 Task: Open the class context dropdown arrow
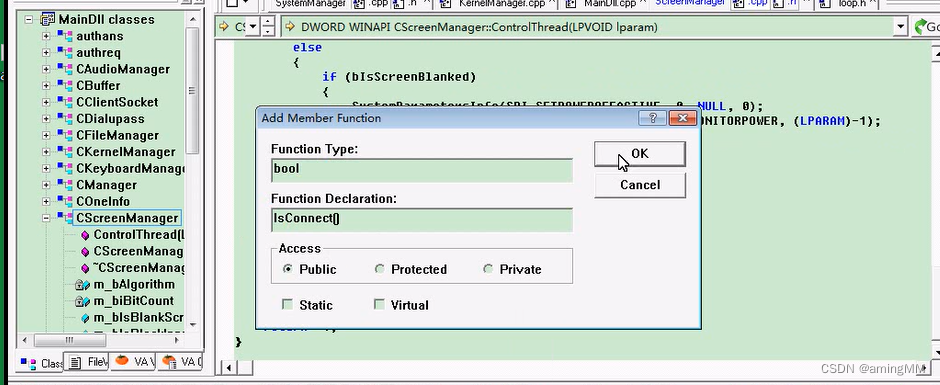tap(253, 26)
